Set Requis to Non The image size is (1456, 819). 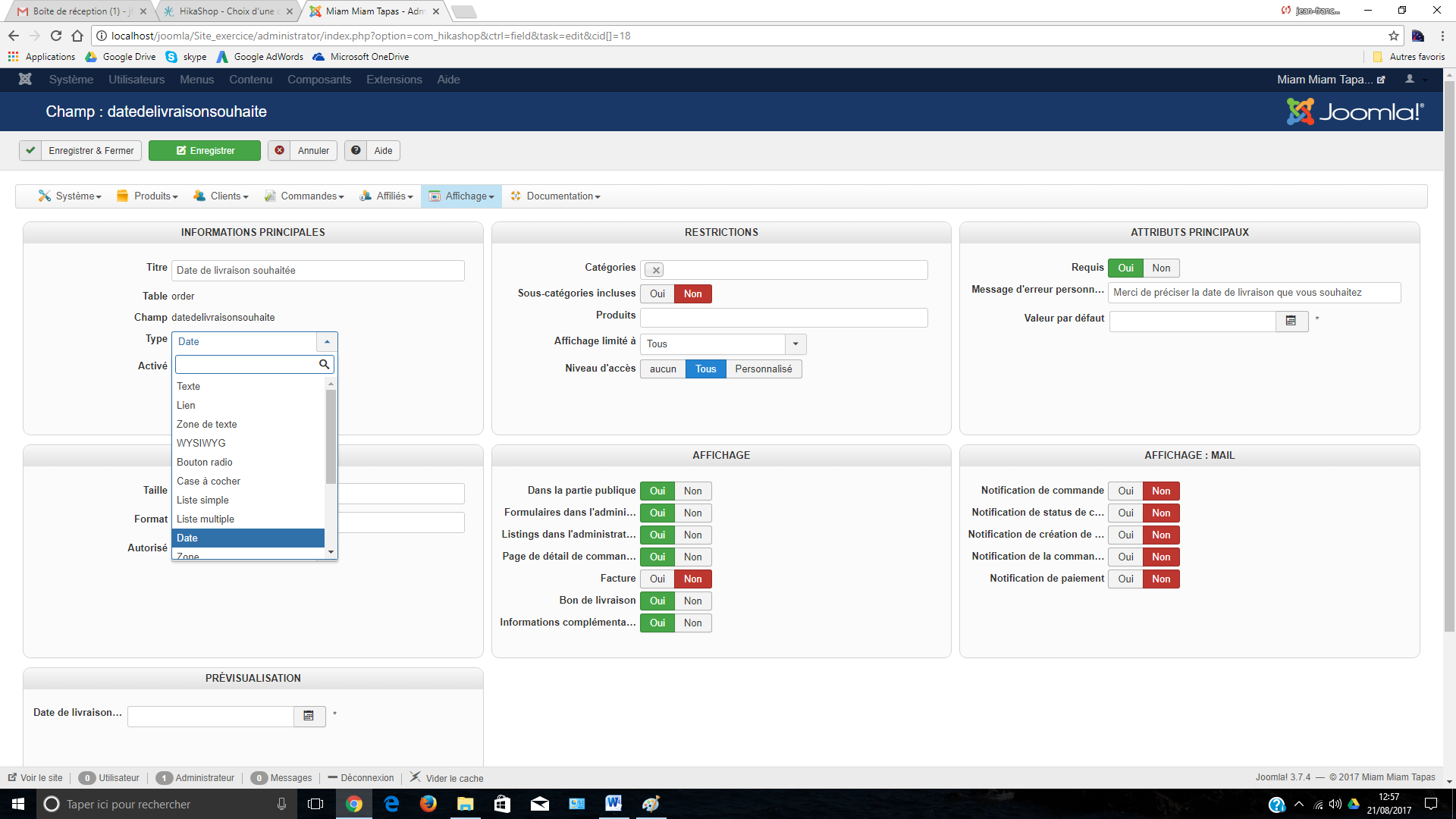coord(1160,268)
